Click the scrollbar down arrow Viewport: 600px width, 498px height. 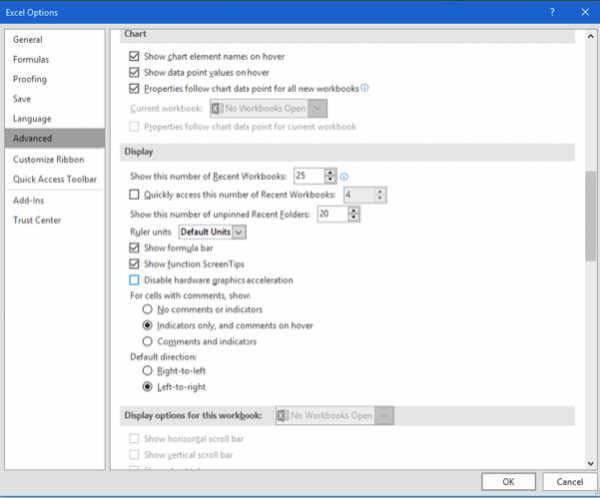(590, 463)
